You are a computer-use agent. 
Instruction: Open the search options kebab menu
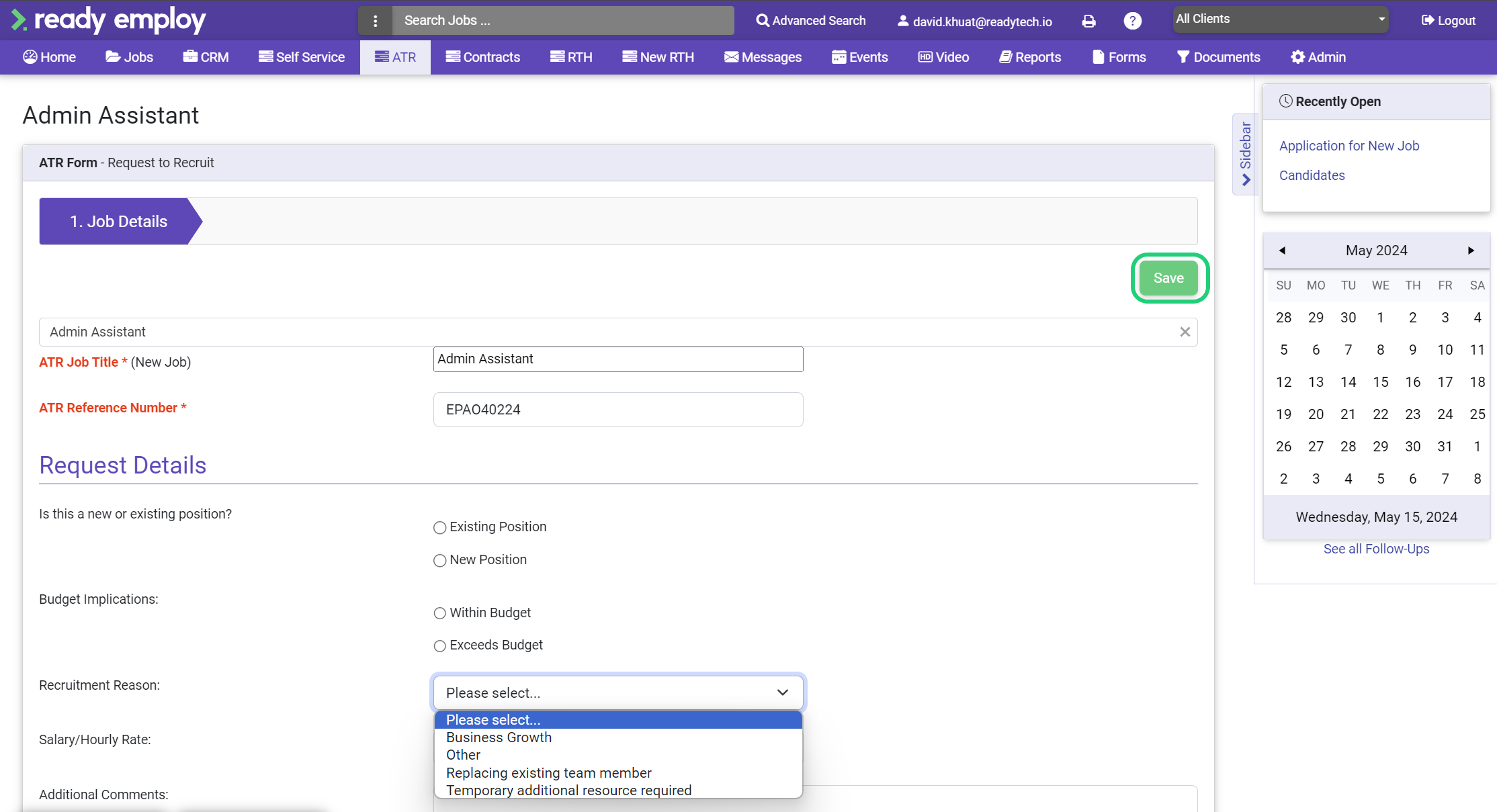[376, 21]
